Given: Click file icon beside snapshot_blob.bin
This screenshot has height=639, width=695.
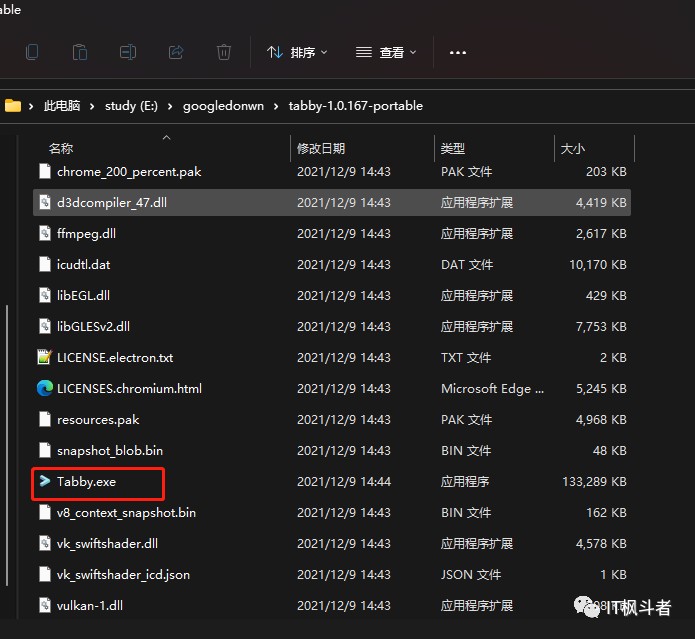Looking at the screenshot, I should [45, 450].
